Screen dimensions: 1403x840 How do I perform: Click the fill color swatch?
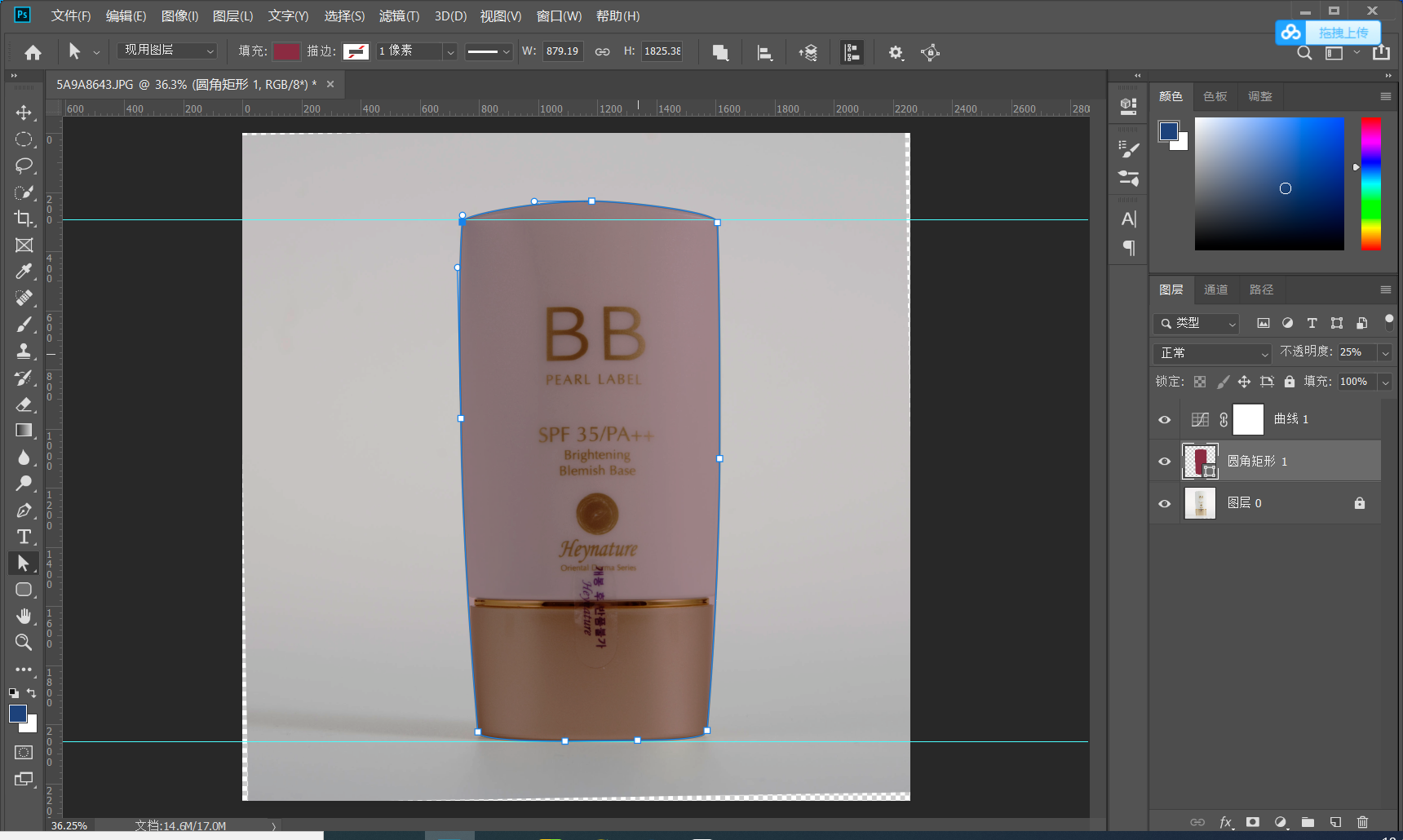point(286,51)
